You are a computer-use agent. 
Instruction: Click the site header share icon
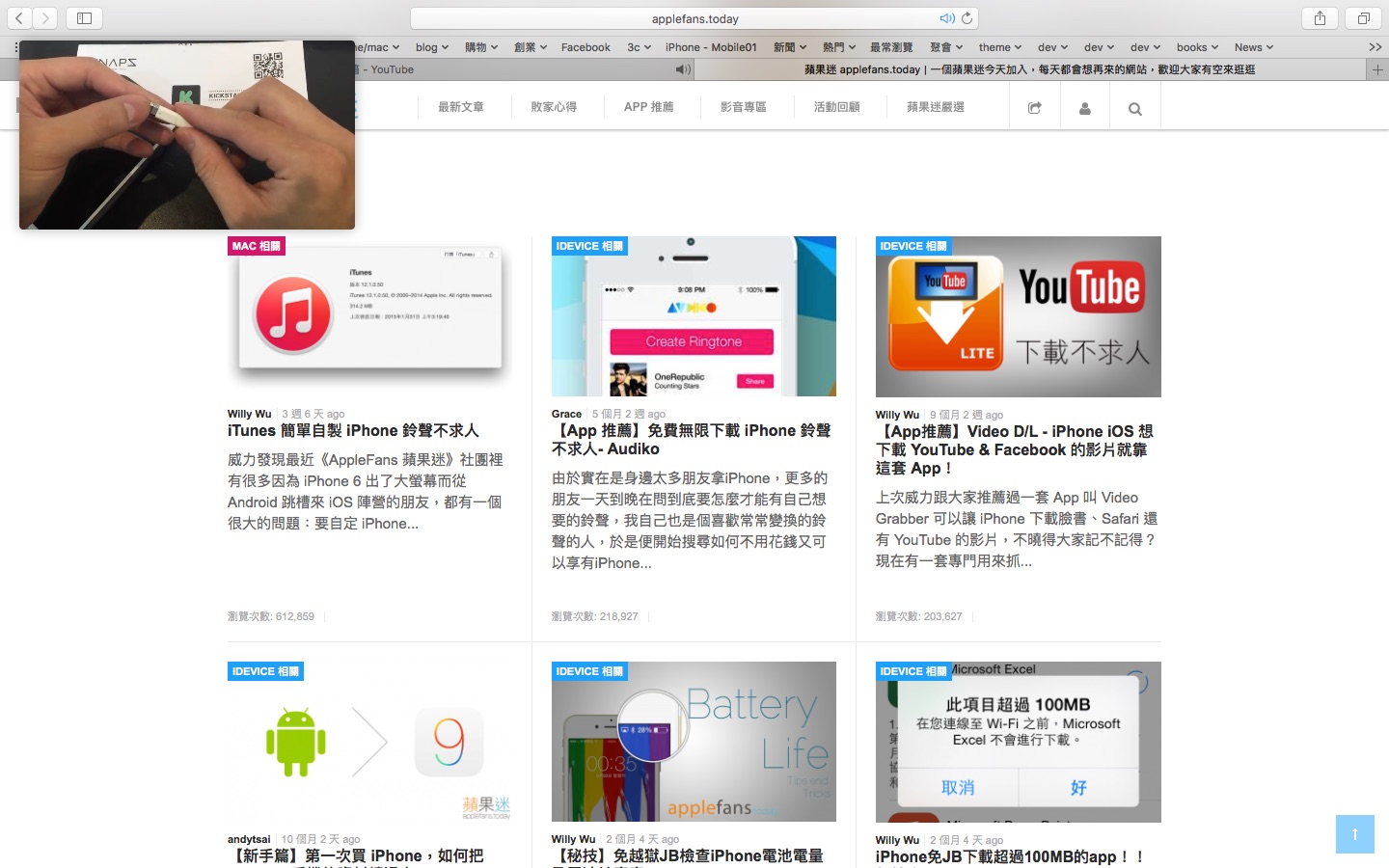1035,108
